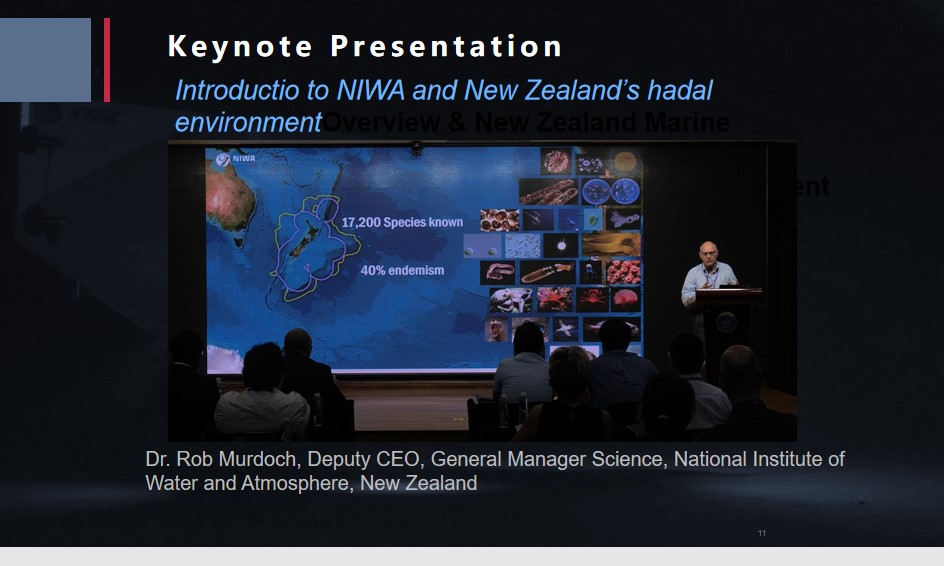
Task: Click the blue italic "Introductio to NIWA" subtitle
Action: pos(443,90)
